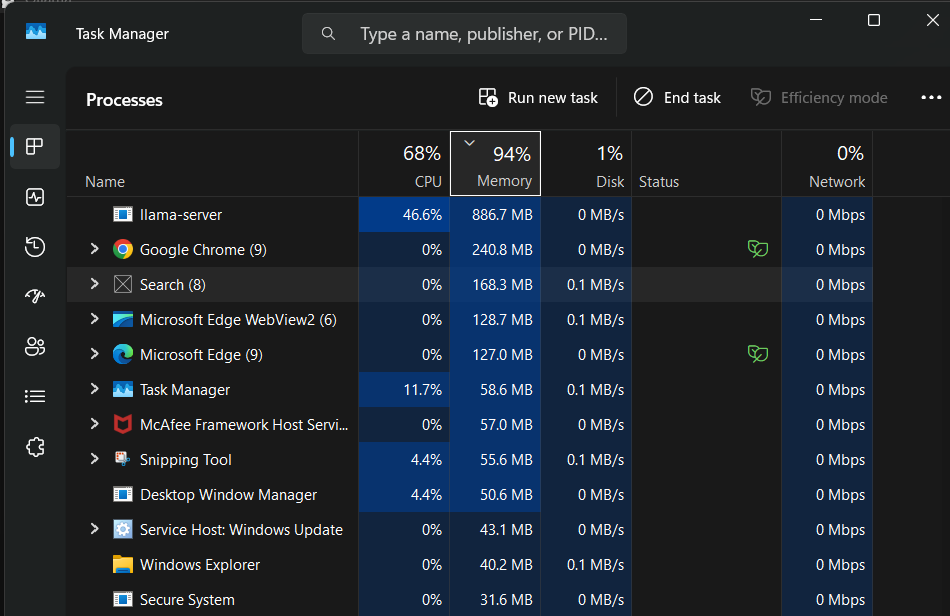
Task: Click the Search process icon
Action: [123, 284]
